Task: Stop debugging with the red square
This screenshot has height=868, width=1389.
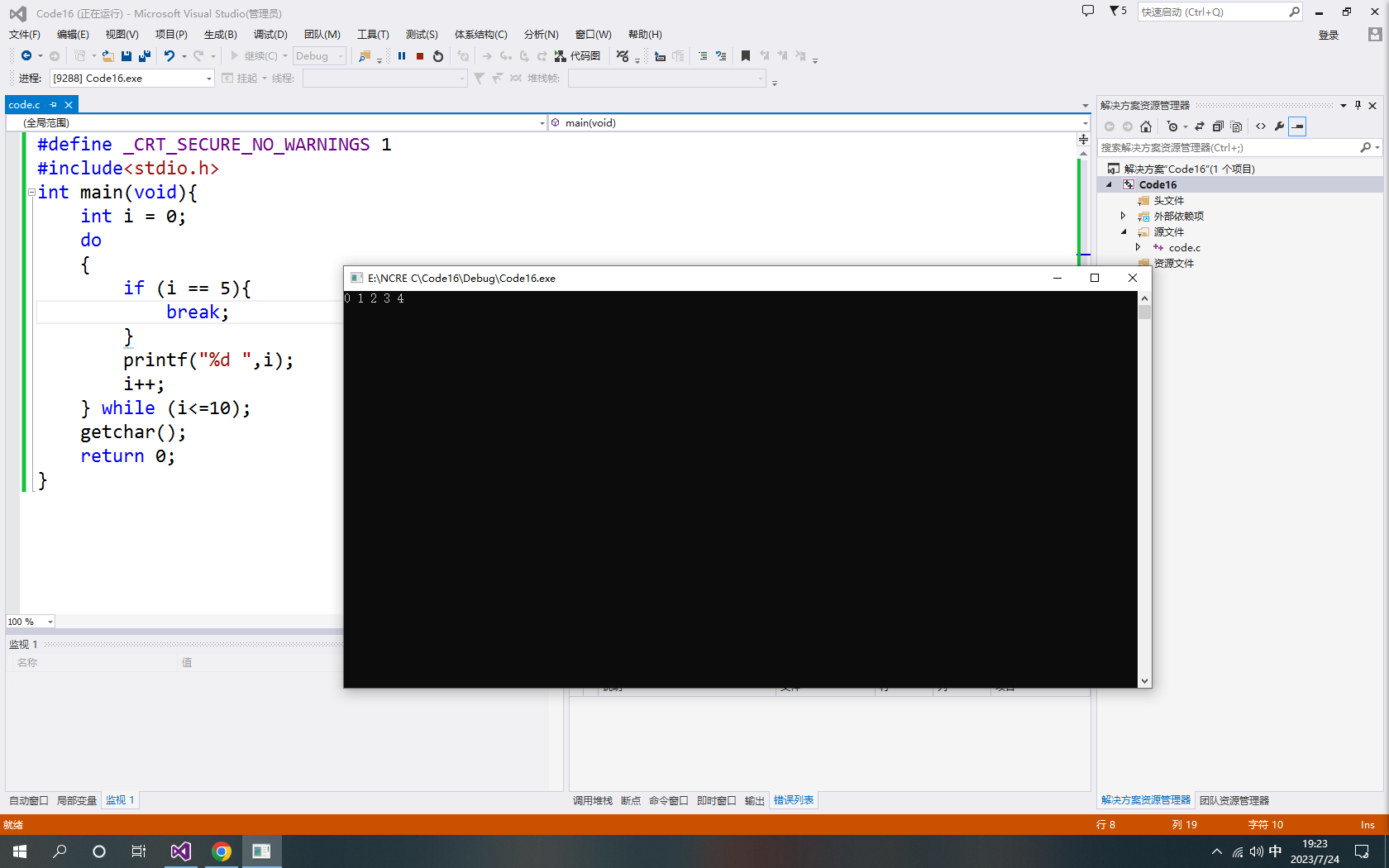Action: click(420, 56)
